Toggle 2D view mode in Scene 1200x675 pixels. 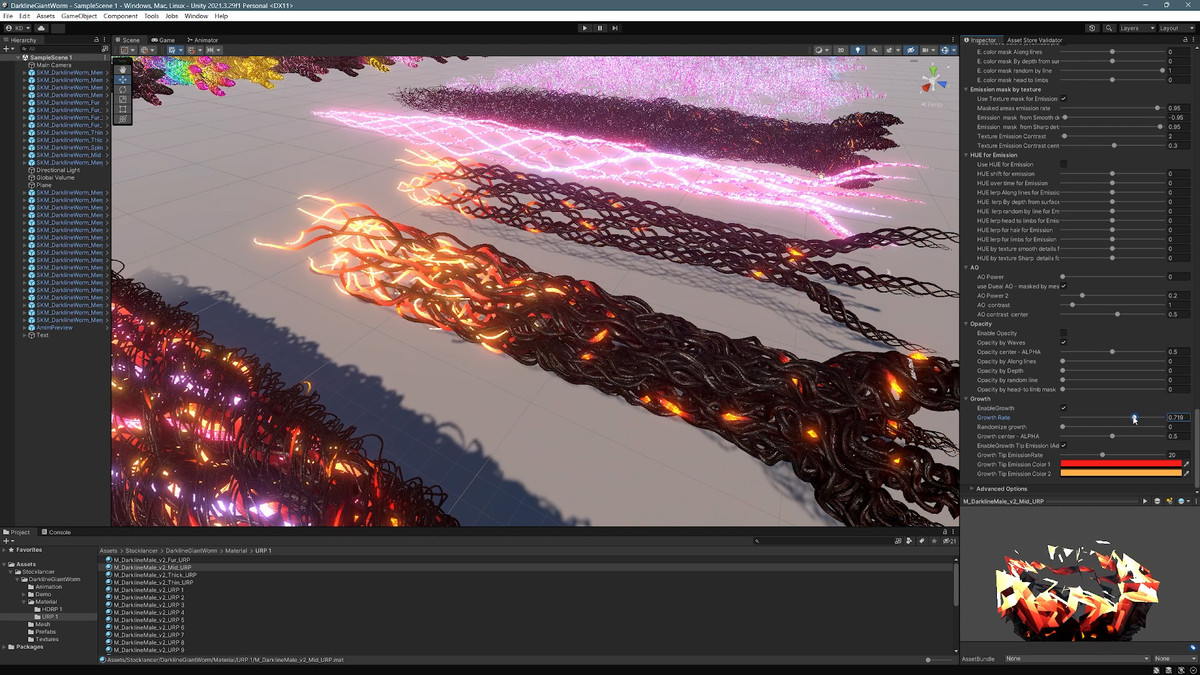click(x=841, y=50)
